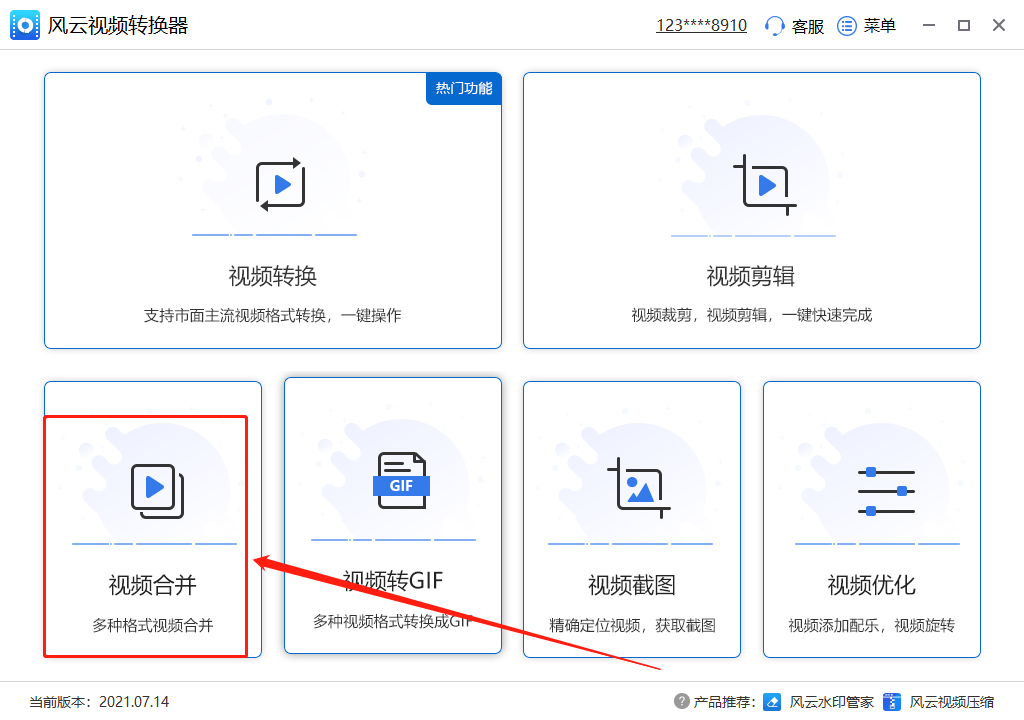Click the 热门功能 badge

464,88
